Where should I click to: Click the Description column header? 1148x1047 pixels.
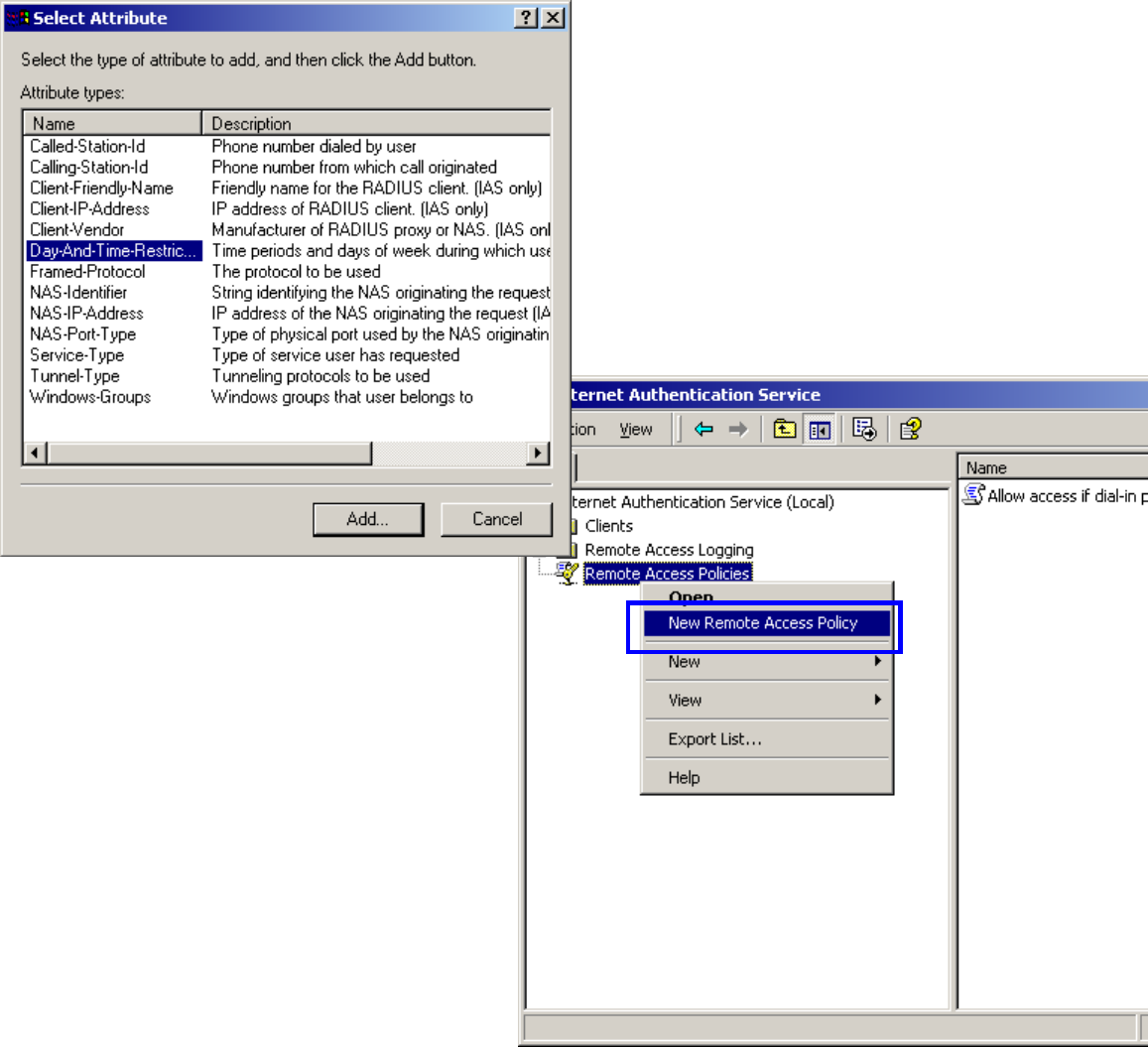coord(376,123)
